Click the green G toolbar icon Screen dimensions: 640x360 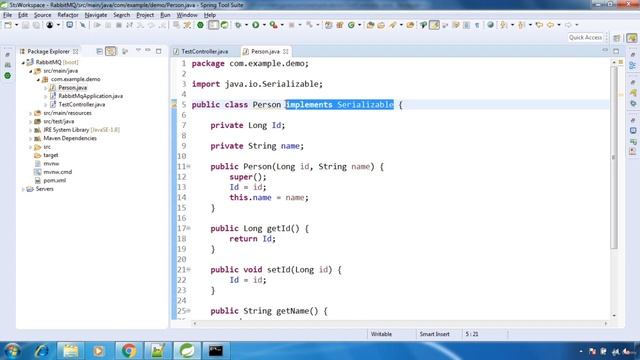(x=351, y=25)
